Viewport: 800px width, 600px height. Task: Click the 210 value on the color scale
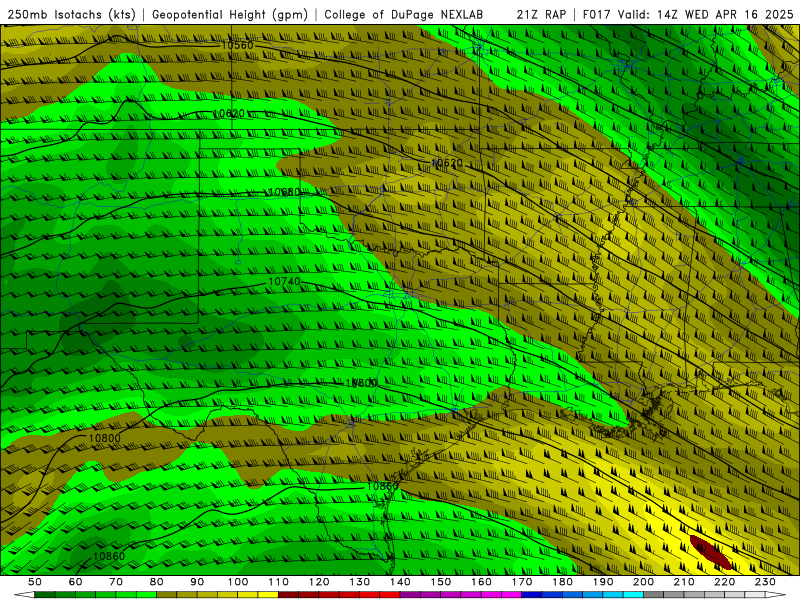[x=684, y=582]
